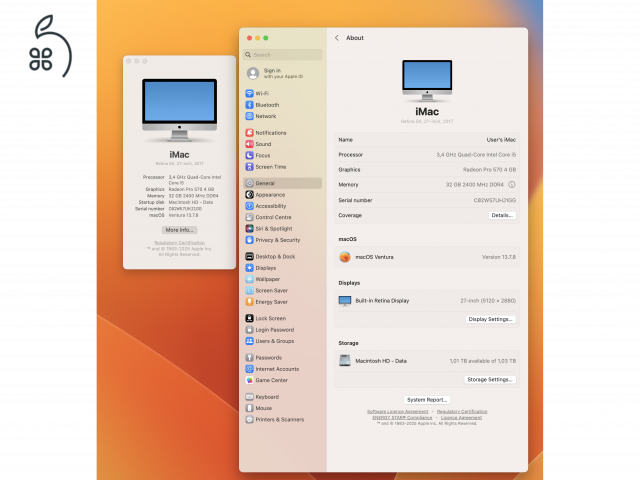This screenshot has height=480, width=640.
Task: Select the Displays sun icon
Action: click(249, 268)
